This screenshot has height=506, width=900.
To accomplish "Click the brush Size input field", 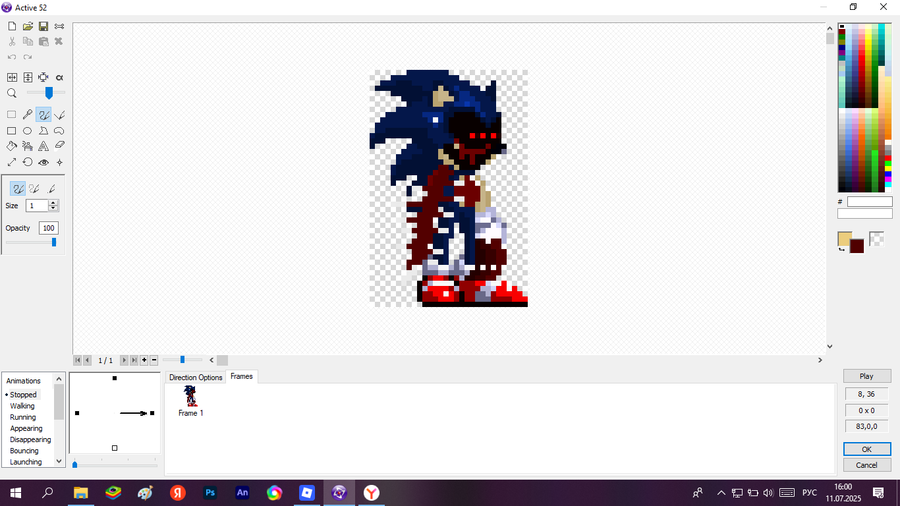I will [x=37, y=205].
